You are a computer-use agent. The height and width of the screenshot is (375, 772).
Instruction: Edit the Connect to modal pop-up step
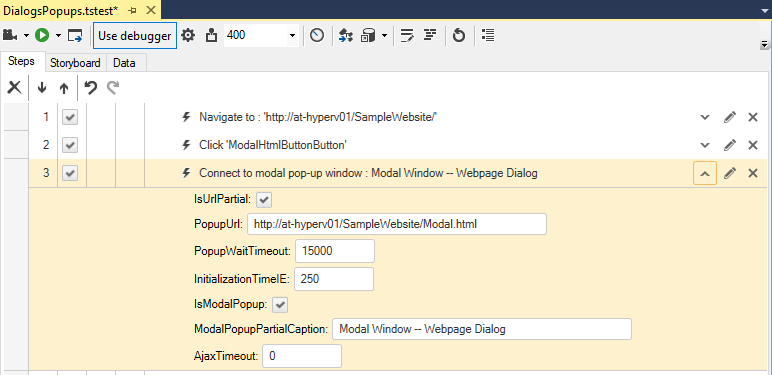[730, 173]
